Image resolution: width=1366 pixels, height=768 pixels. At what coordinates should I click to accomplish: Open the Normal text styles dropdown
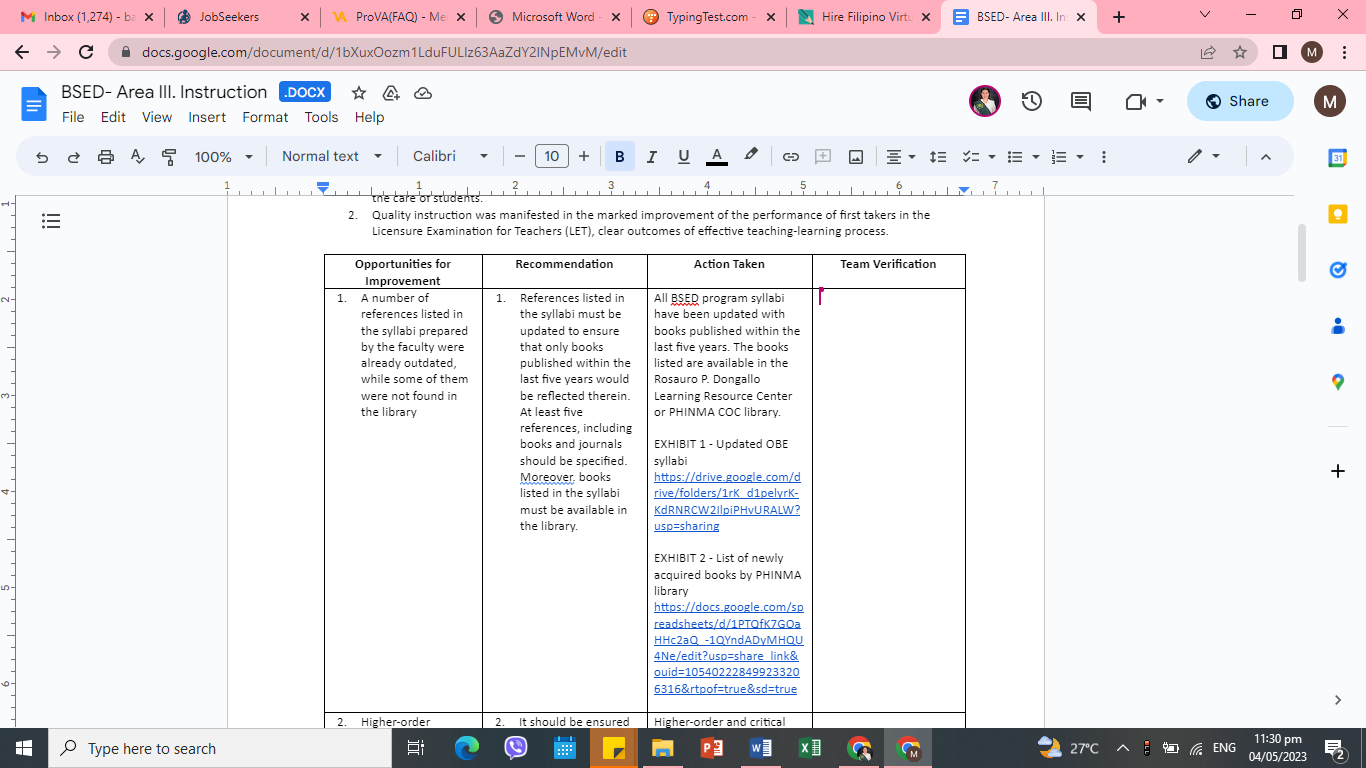[x=332, y=156]
